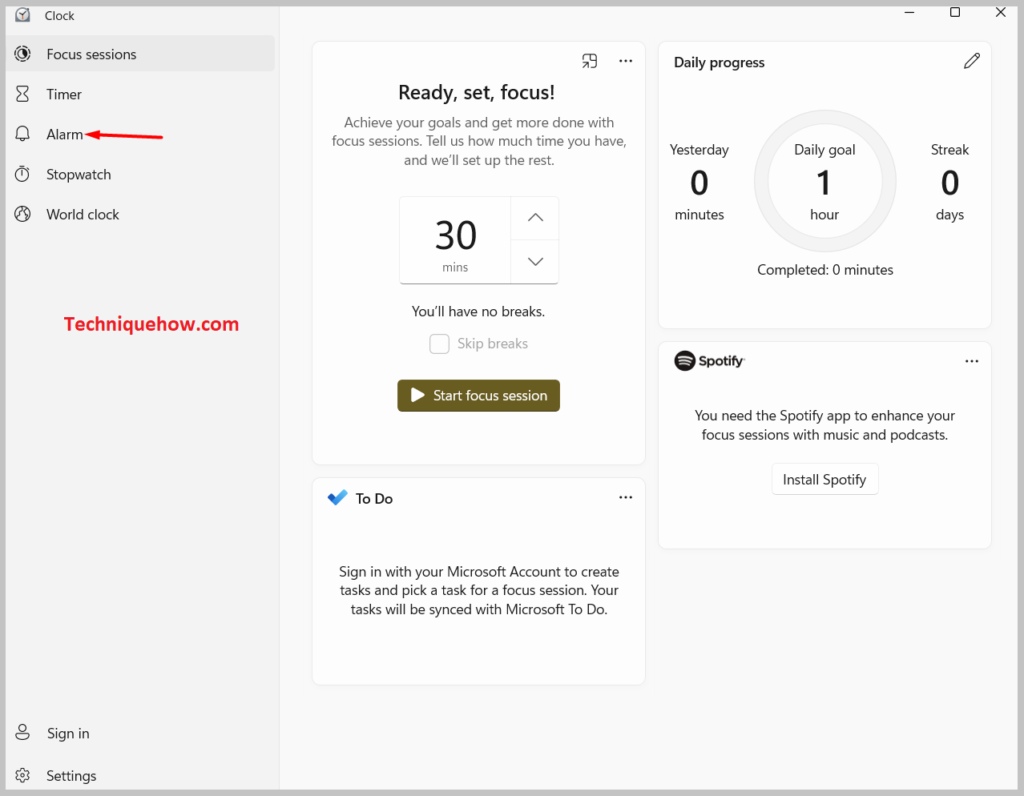The height and width of the screenshot is (796, 1024).
Task: Open focus session card more options
Action: click(x=626, y=61)
